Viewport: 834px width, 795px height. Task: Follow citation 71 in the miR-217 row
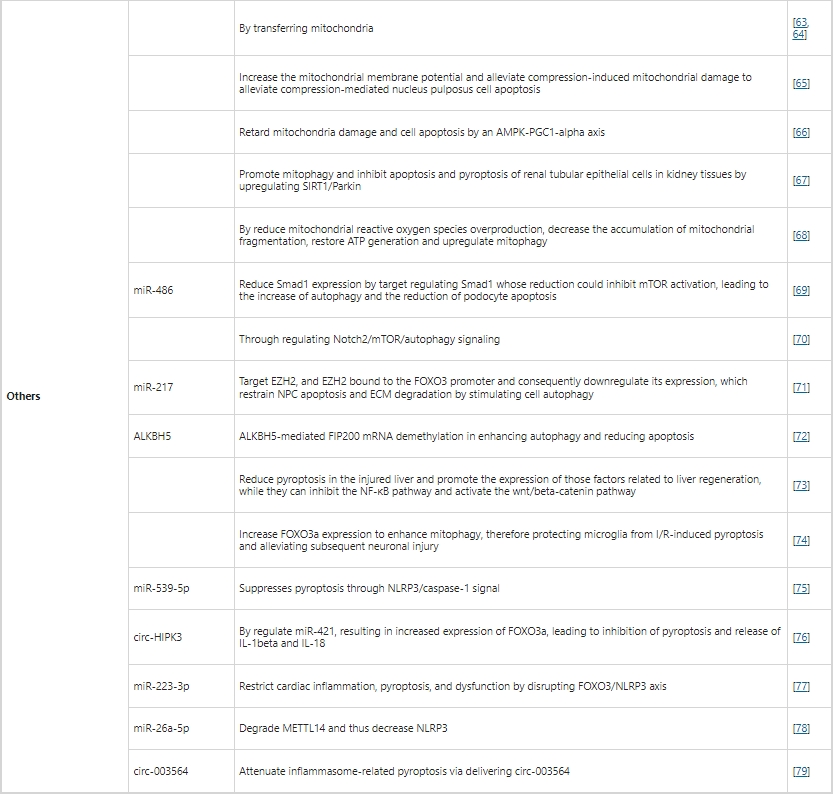(x=801, y=388)
